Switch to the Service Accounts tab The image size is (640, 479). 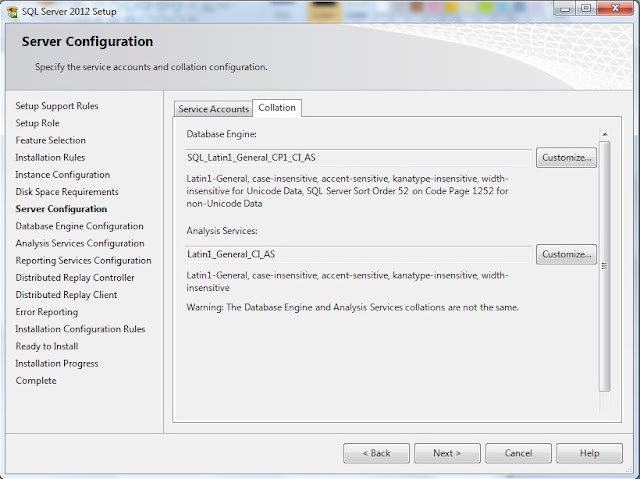pyautogui.click(x=213, y=109)
